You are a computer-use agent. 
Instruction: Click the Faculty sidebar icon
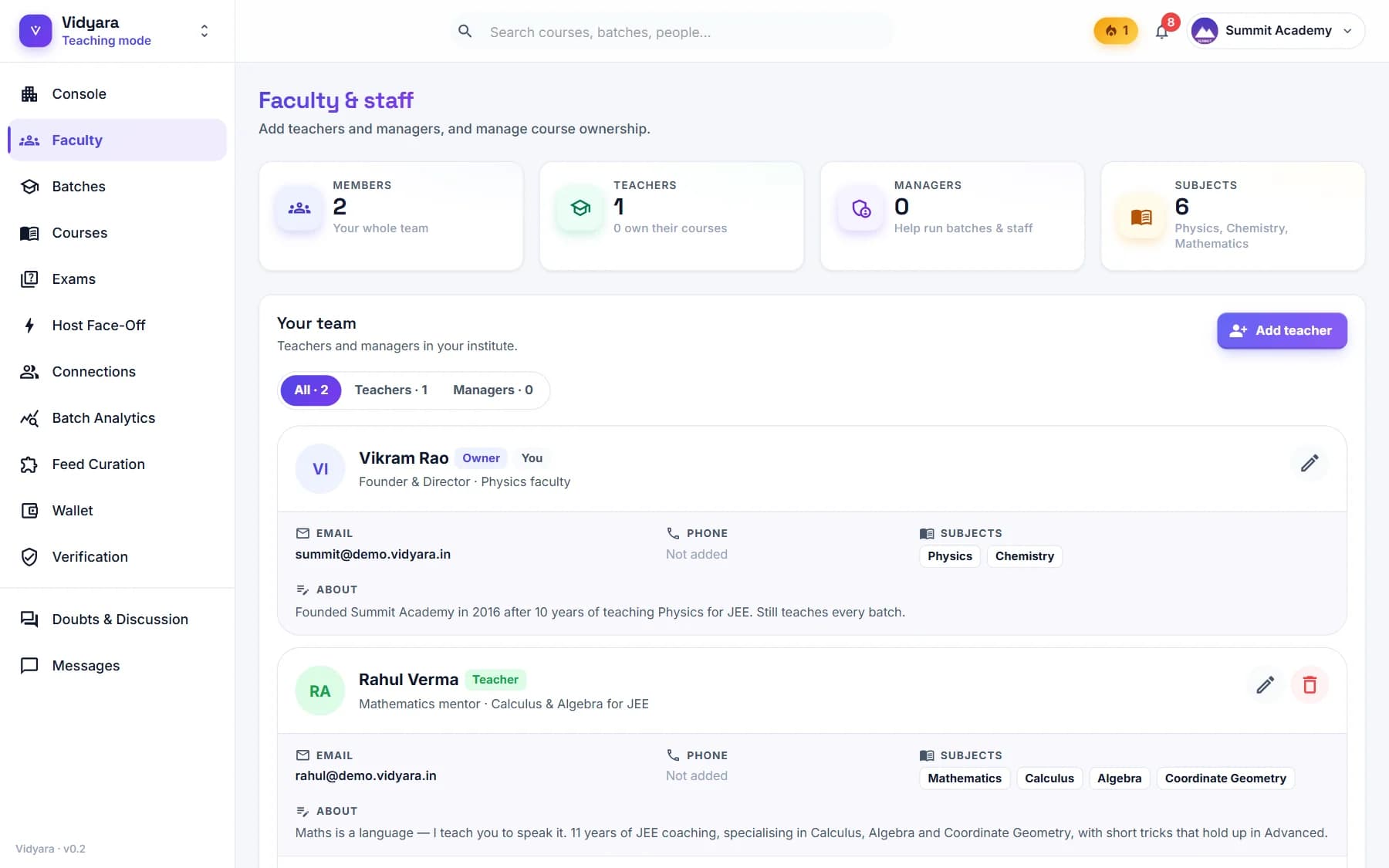[29, 140]
